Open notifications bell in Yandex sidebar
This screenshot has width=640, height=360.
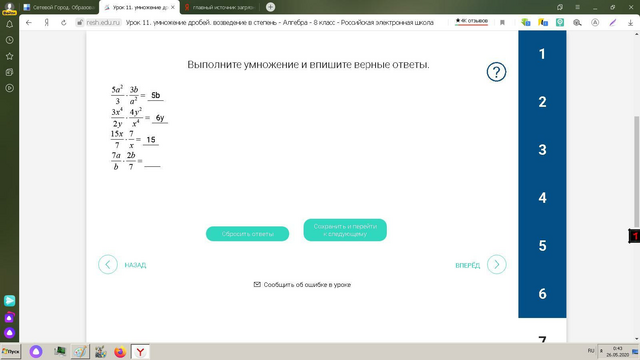9,24
